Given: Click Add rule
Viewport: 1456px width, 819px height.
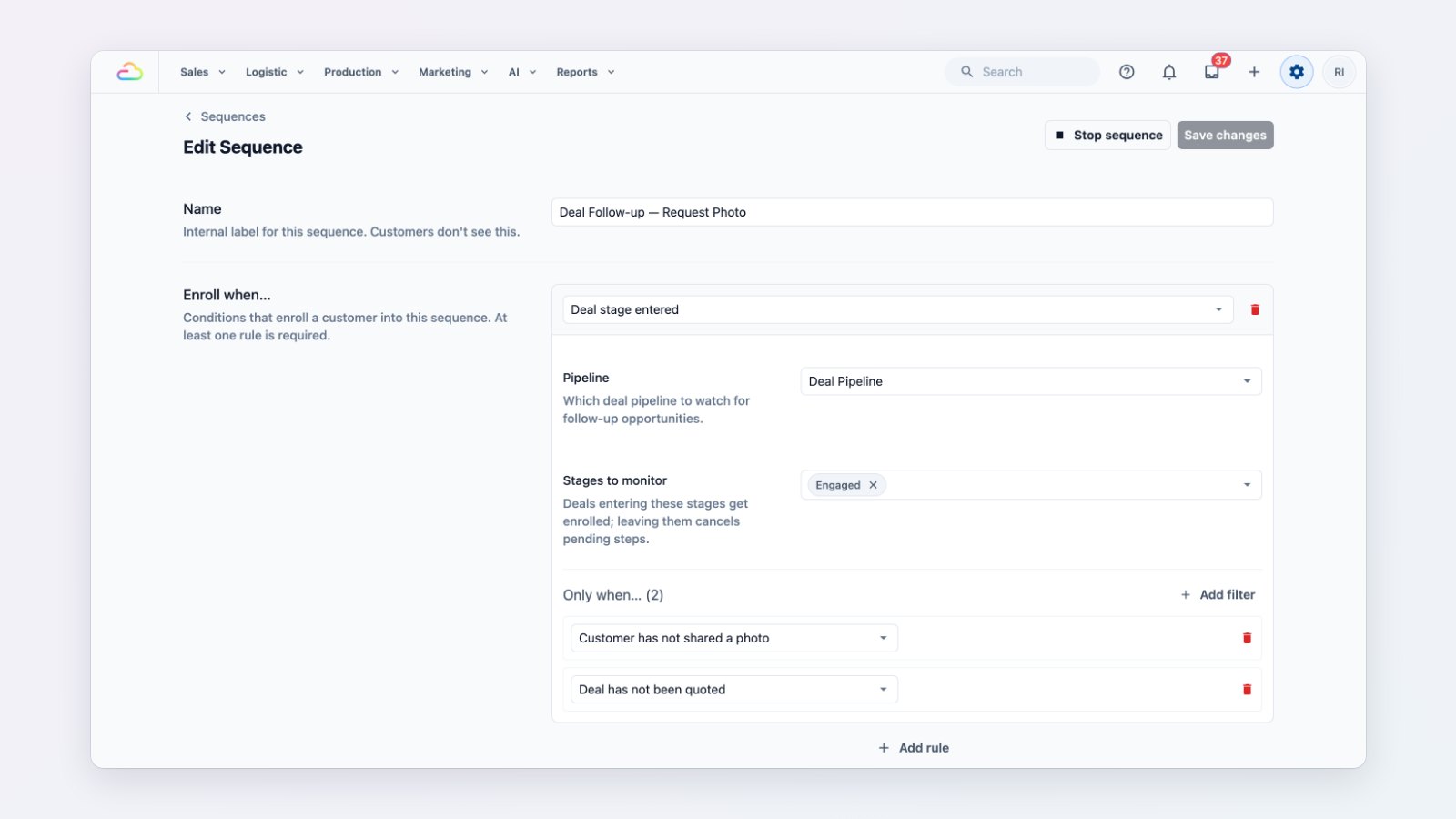Looking at the screenshot, I should pos(913,748).
